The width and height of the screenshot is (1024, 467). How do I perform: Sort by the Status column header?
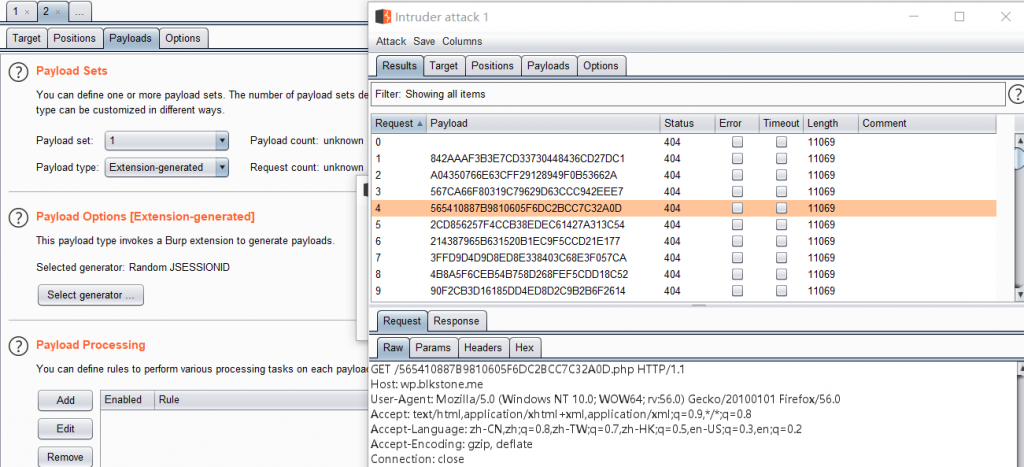coord(687,123)
